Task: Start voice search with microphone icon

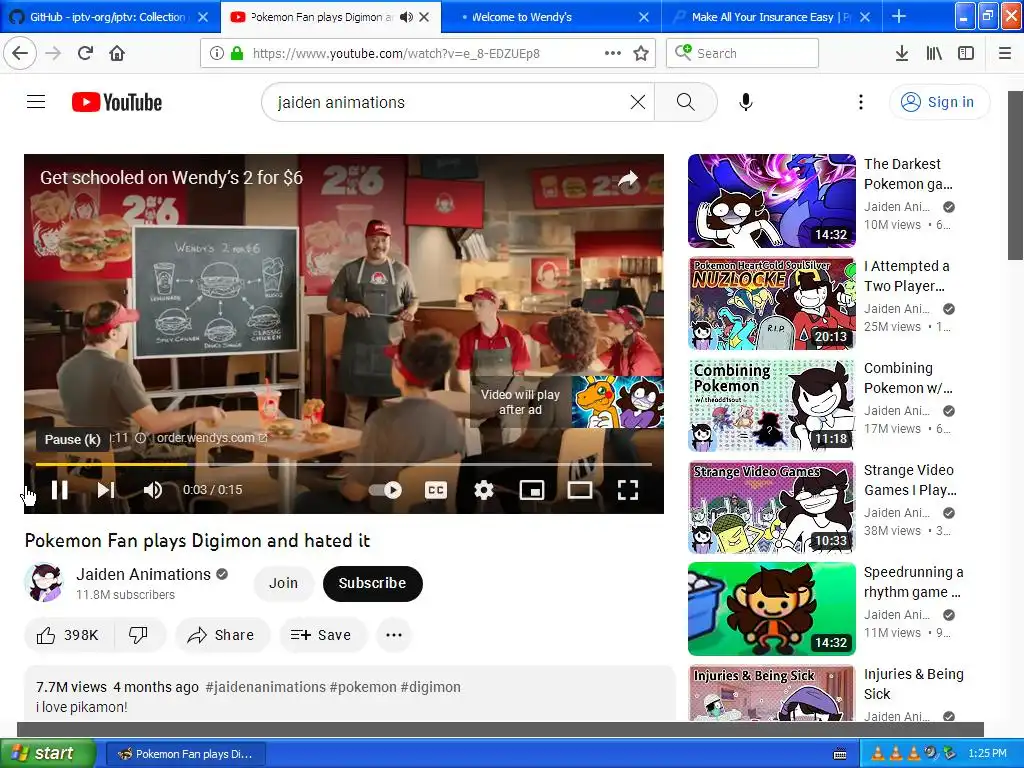Action: coord(746,102)
